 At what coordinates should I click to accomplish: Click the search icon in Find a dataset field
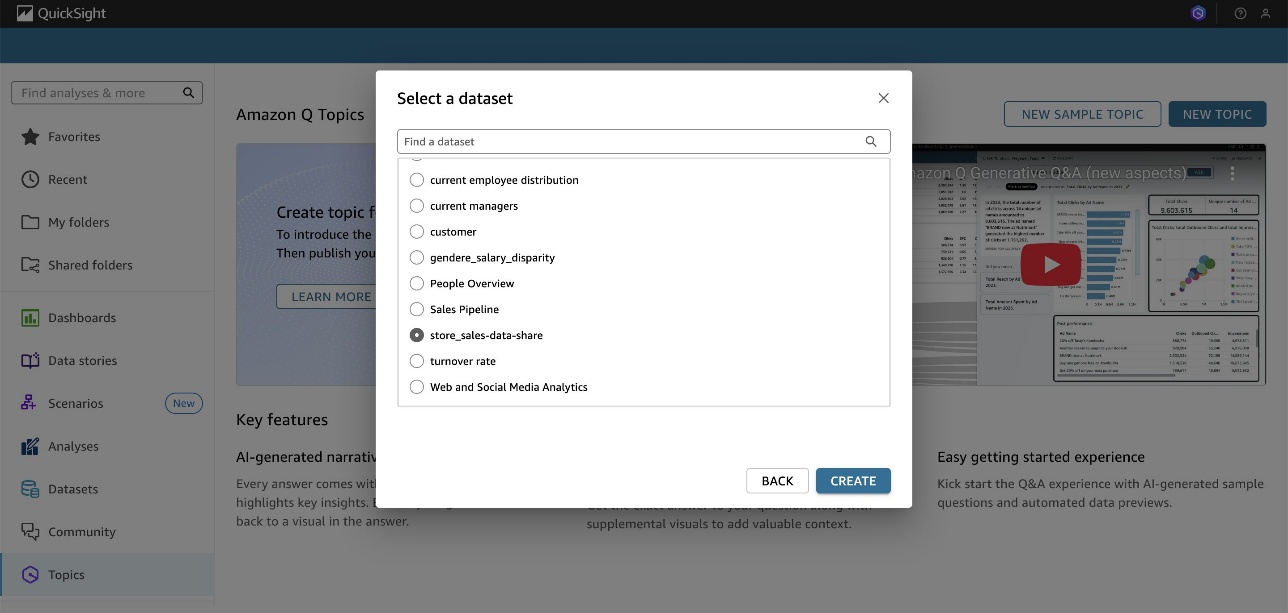coord(871,142)
